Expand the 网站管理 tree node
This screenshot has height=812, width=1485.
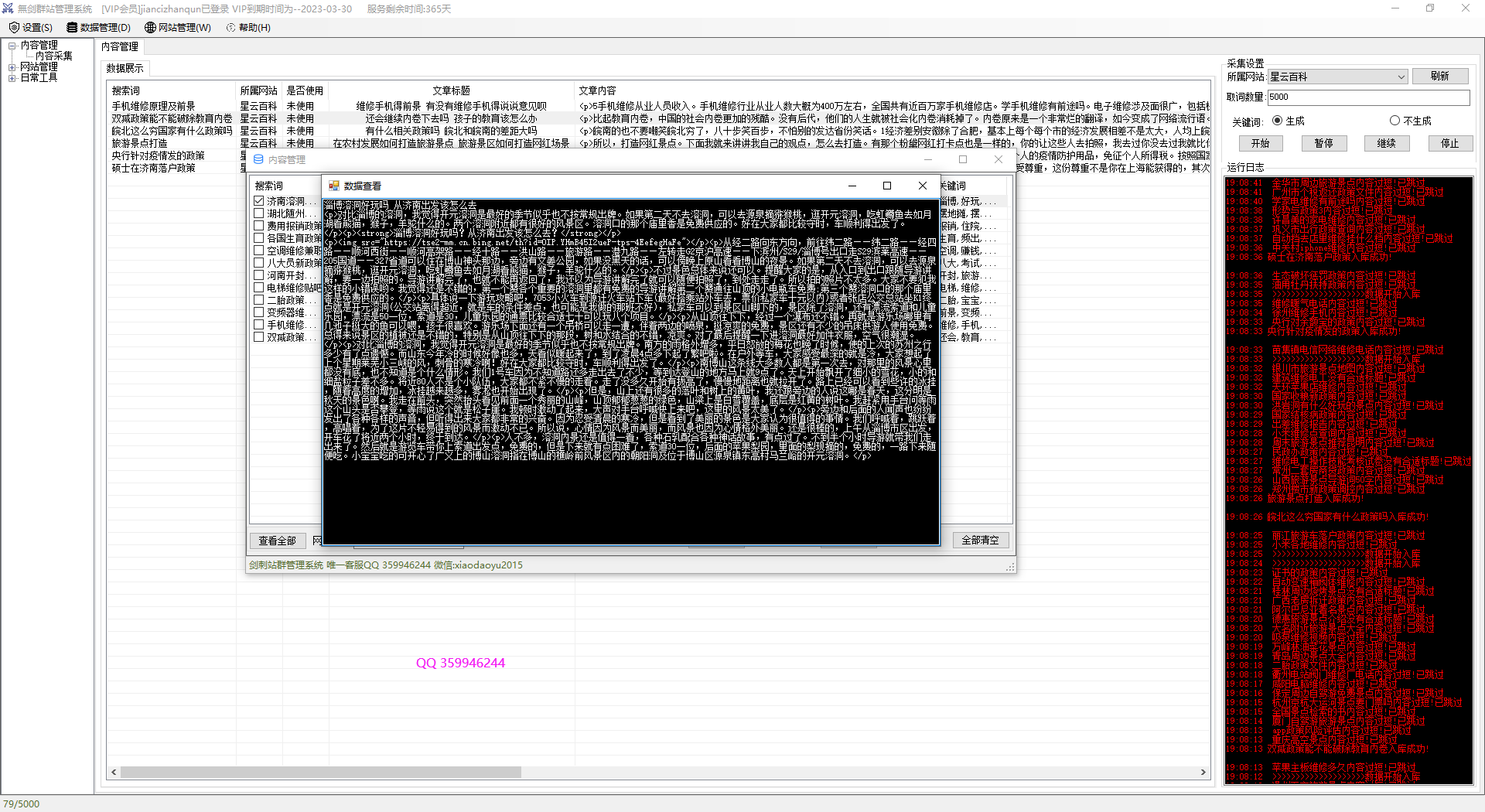(x=12, y=67)
